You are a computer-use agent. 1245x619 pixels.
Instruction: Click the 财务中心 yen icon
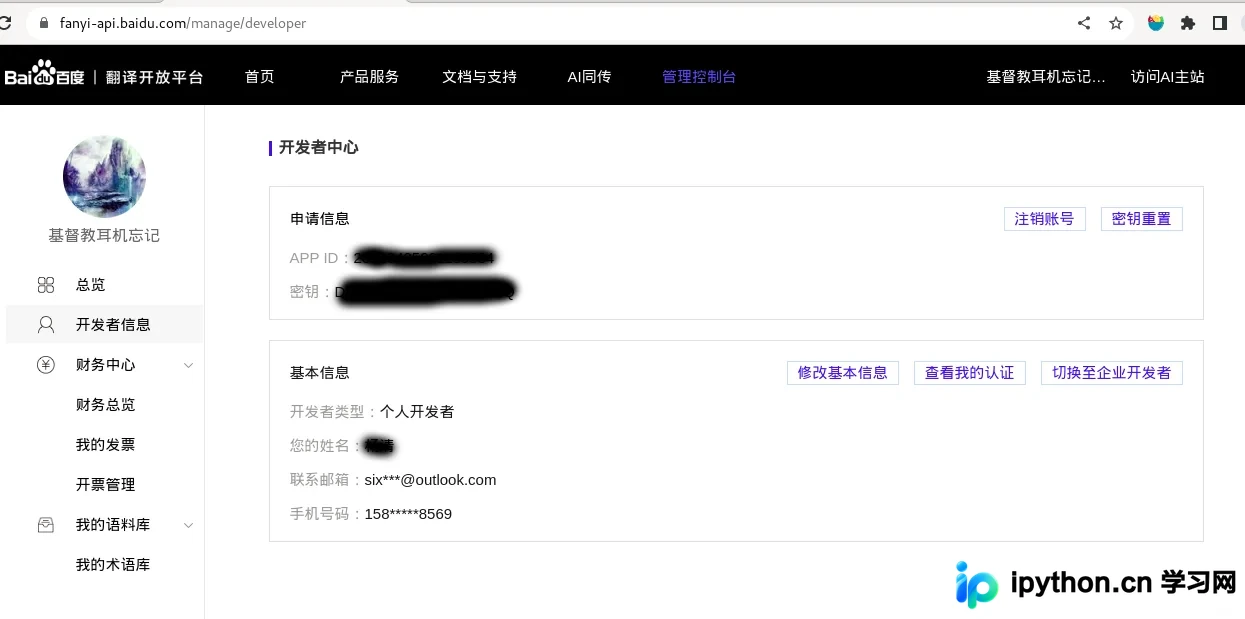46,365
